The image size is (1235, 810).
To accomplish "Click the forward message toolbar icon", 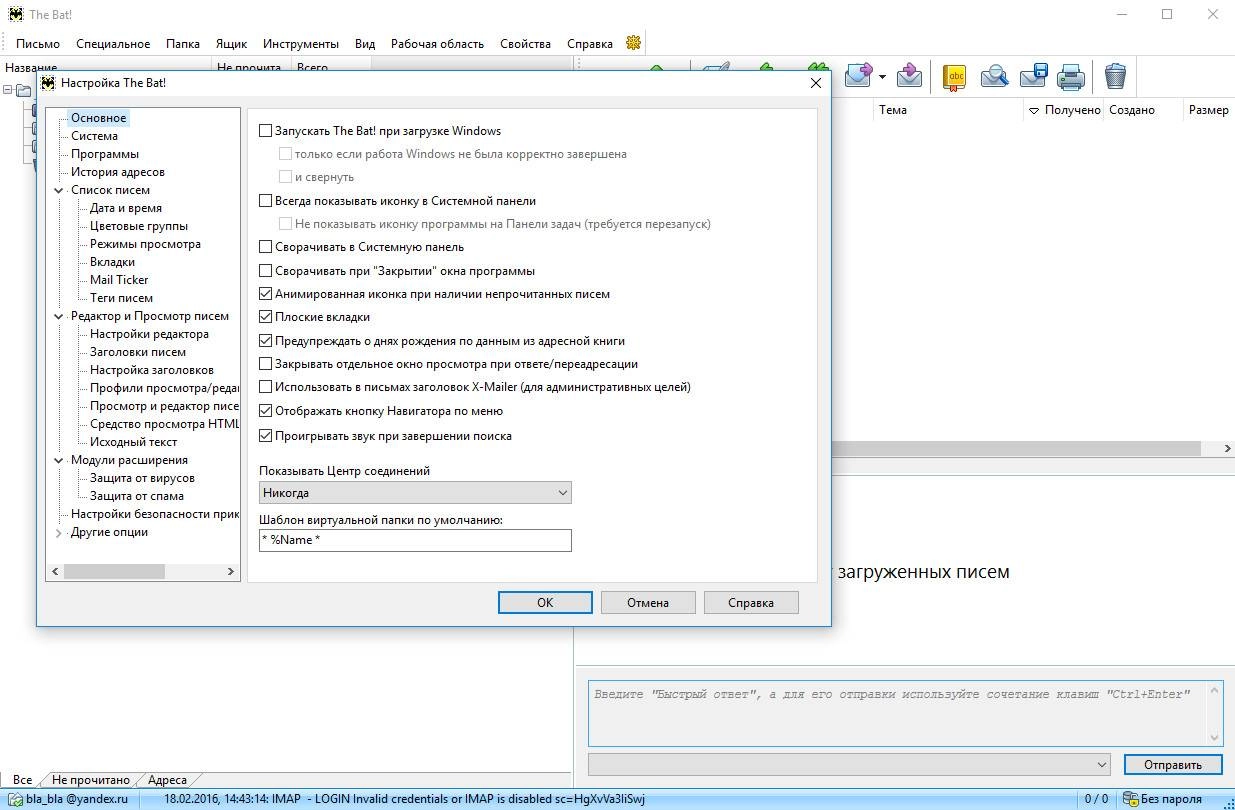I will pyautogui.click(x=858, y=76).
